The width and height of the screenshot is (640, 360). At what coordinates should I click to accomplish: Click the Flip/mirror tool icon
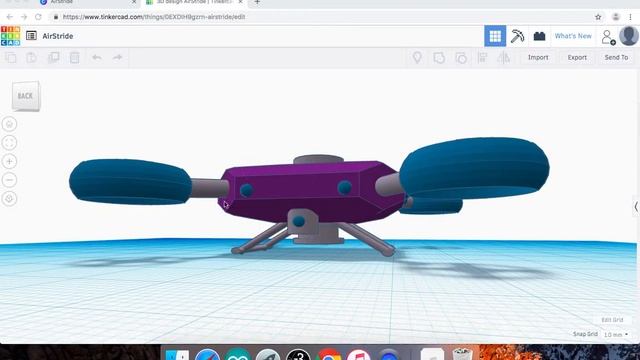pyautogui.click(x=504, y=58)
